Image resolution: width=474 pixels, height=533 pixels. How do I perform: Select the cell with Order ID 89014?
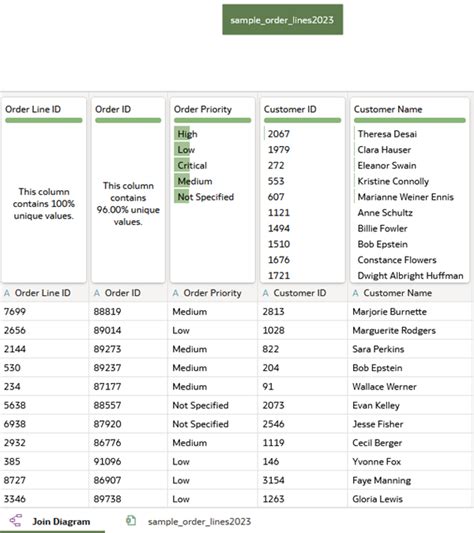click(x=128, y=330)
